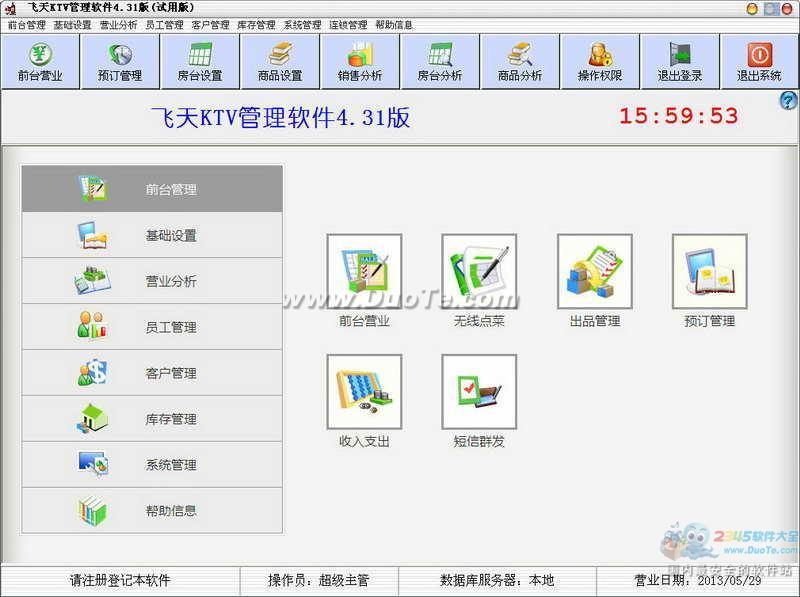Open the 出品管理 module icon

pyautogui.click(x=595, y=271)
